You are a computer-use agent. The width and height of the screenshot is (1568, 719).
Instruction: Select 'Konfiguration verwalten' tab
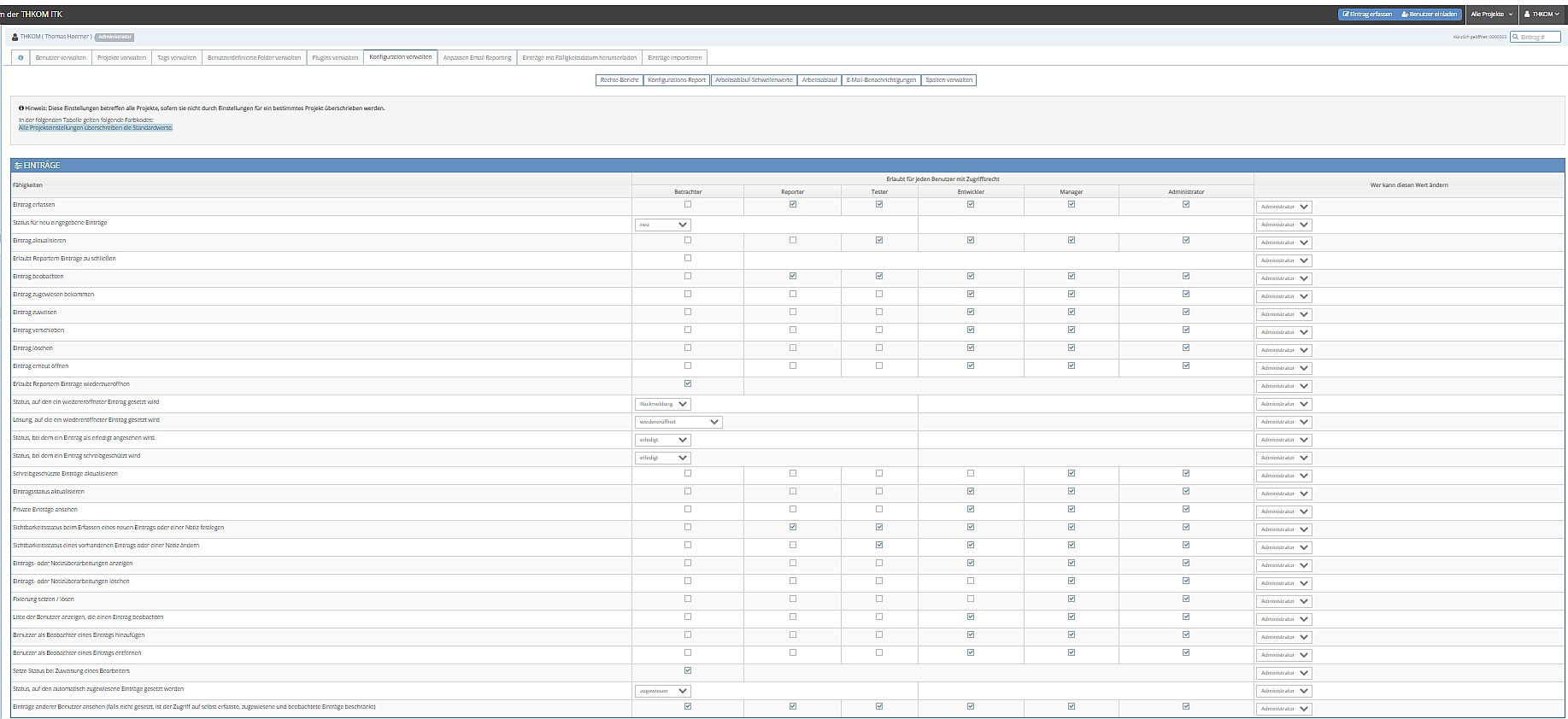401,57
